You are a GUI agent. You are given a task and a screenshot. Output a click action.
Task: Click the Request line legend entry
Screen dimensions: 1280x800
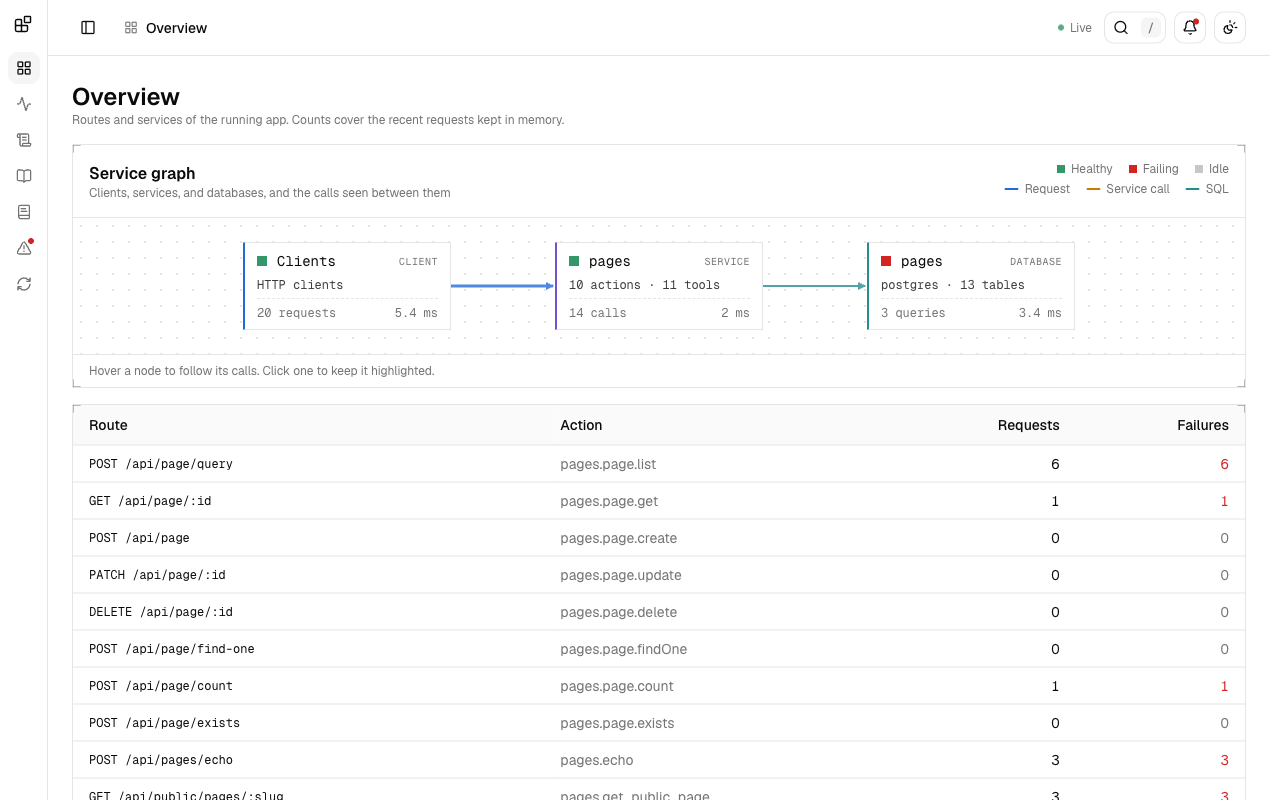click(1037, 189)
